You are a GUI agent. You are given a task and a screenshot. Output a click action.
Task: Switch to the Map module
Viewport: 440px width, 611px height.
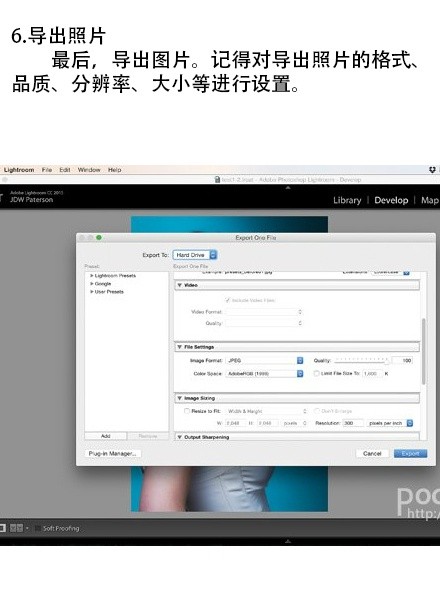430,200
